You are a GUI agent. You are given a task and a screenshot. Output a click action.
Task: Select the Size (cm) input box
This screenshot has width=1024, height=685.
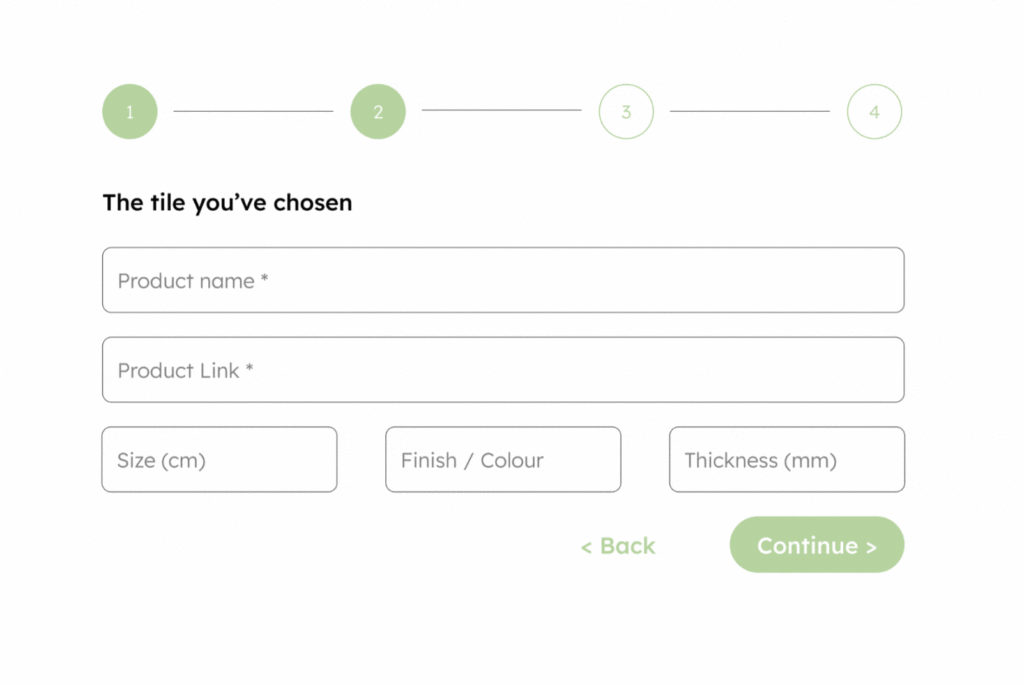(x=219, y=460)
